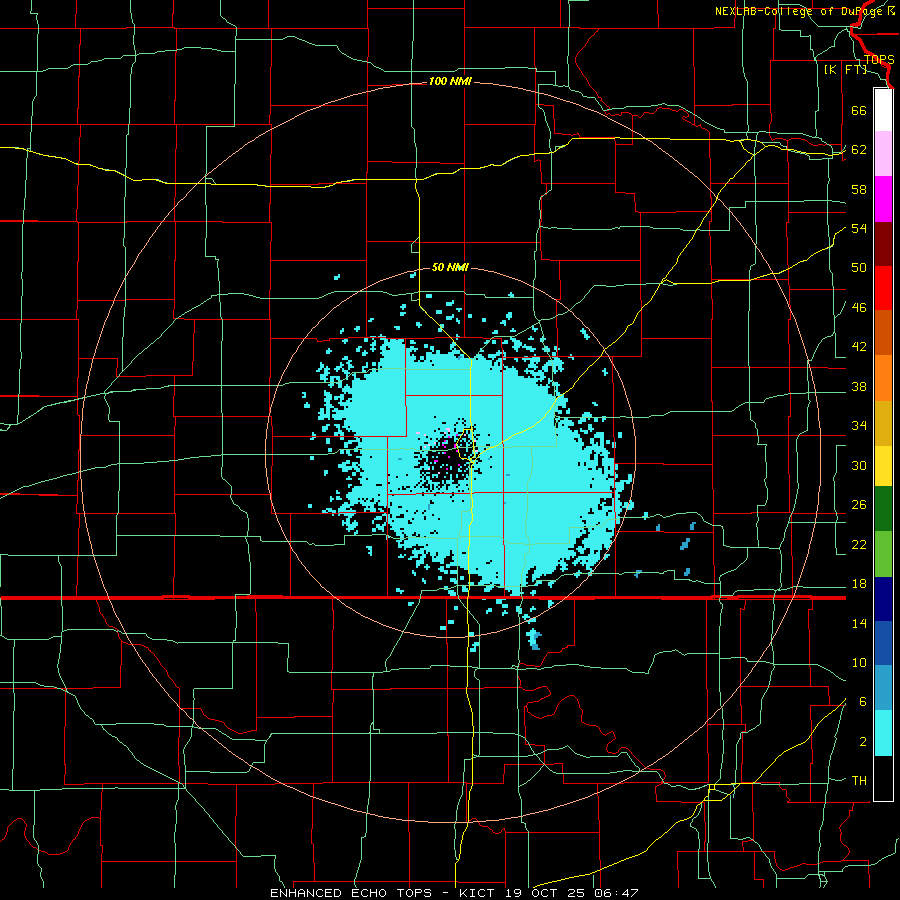Click the navy blue legend swatch
This screenshot has width=900, height=900.
click(x=883, y=599)
